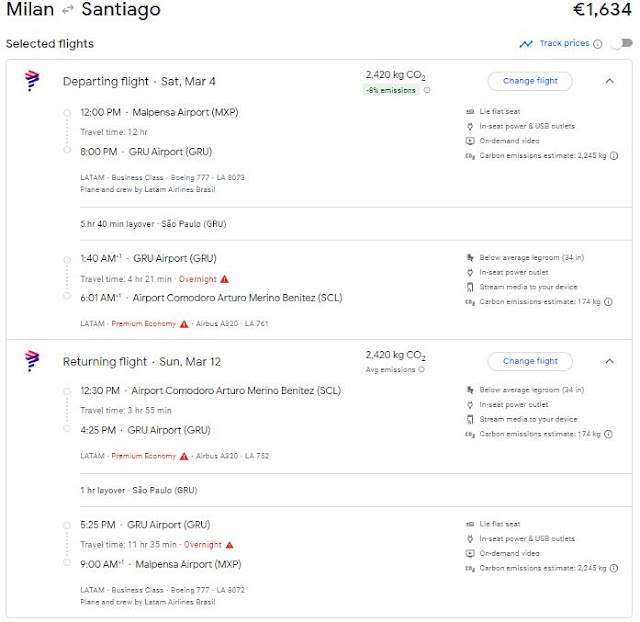Click info icon beside returning 2,245 kg estimate
Image resolution: width=640 pixels, height=622 pixels.
point(613,568)
